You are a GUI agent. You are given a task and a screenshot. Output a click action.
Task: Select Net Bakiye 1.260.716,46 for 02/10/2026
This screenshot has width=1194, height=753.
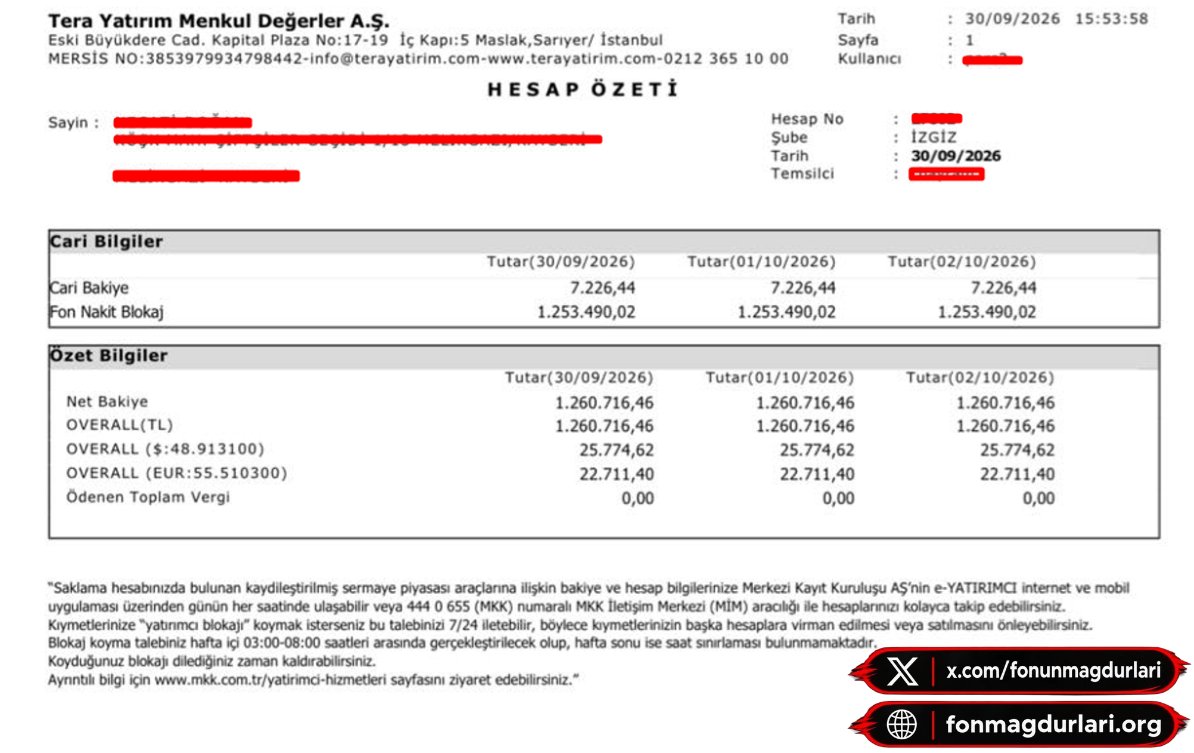coord(1005,403)
